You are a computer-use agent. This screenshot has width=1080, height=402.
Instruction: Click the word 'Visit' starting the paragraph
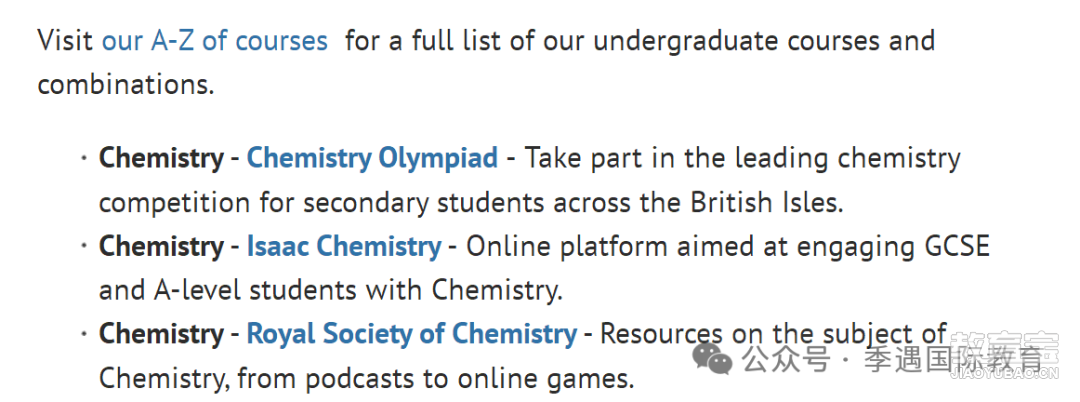[65, 41]
